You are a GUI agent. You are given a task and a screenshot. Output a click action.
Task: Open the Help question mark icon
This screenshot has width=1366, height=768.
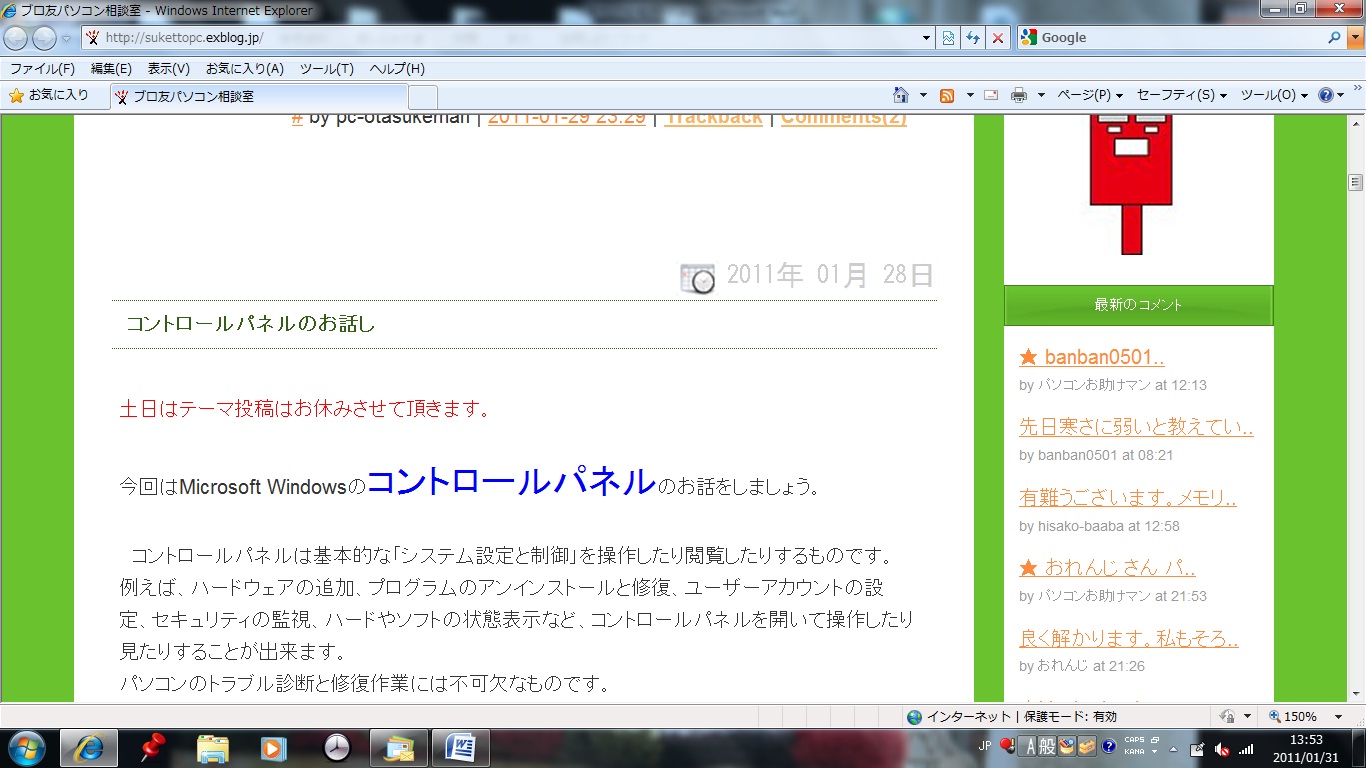point(1326,95)
